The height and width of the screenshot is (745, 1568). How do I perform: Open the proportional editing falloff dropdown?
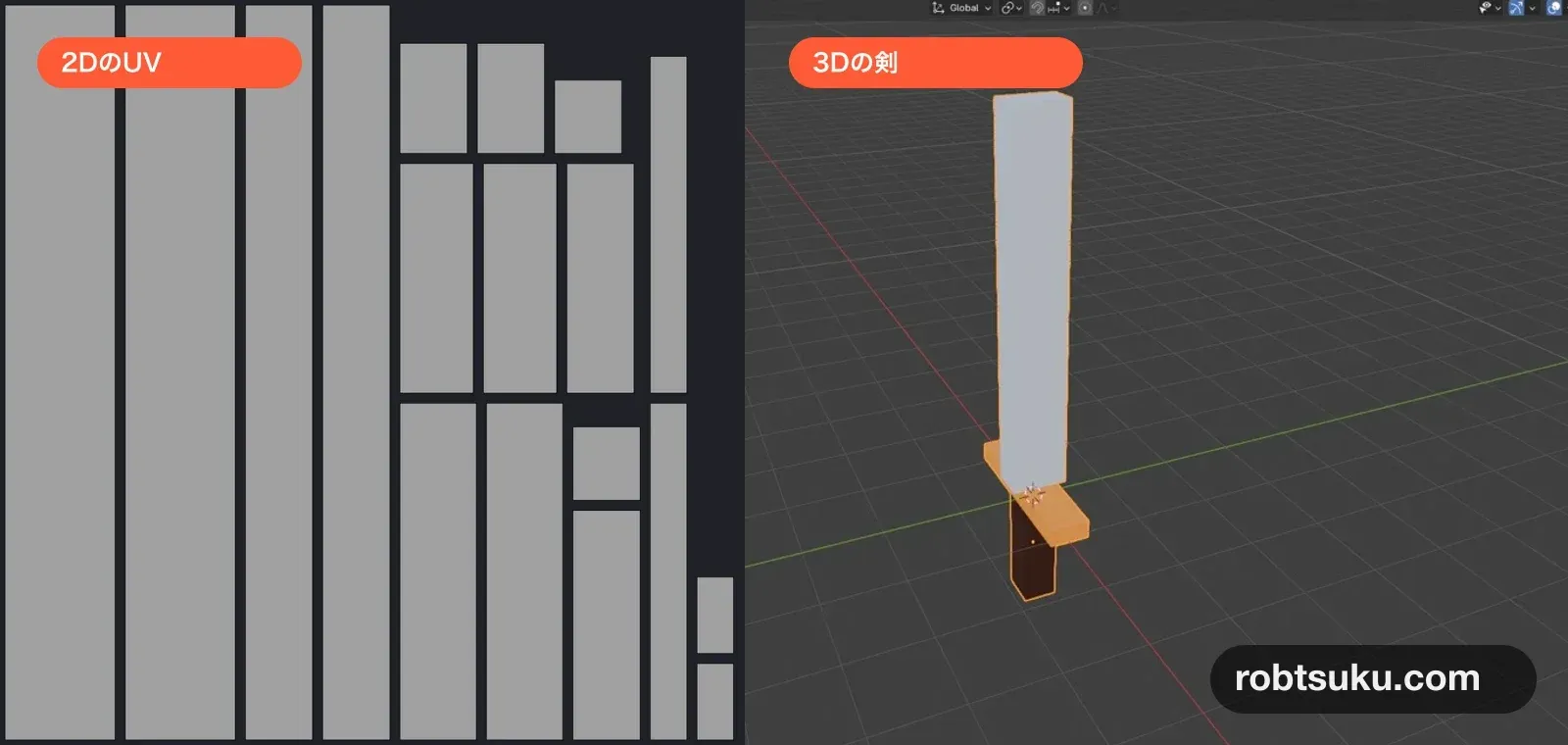1106,8
